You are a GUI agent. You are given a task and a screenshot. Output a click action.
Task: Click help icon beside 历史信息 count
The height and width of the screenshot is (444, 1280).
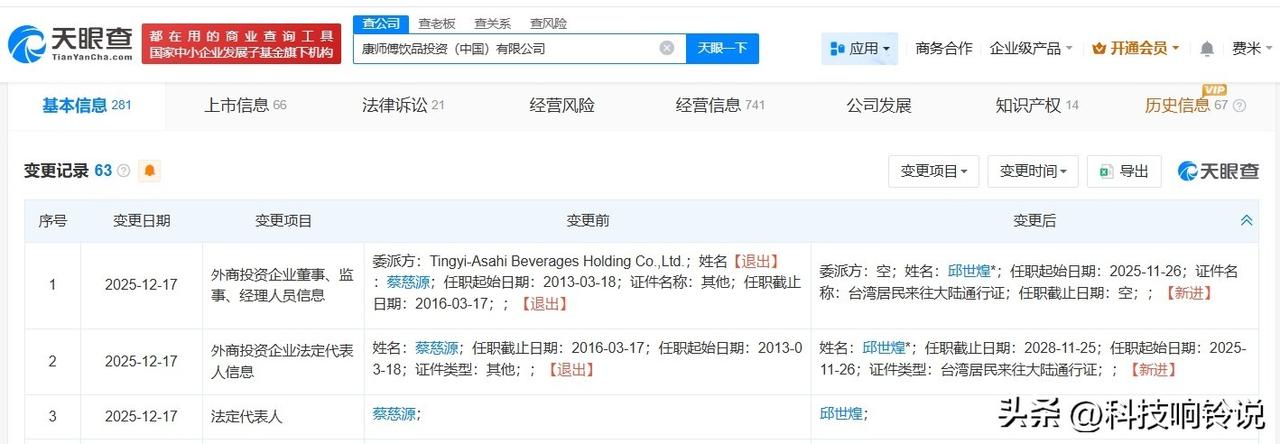point(1240,106)
